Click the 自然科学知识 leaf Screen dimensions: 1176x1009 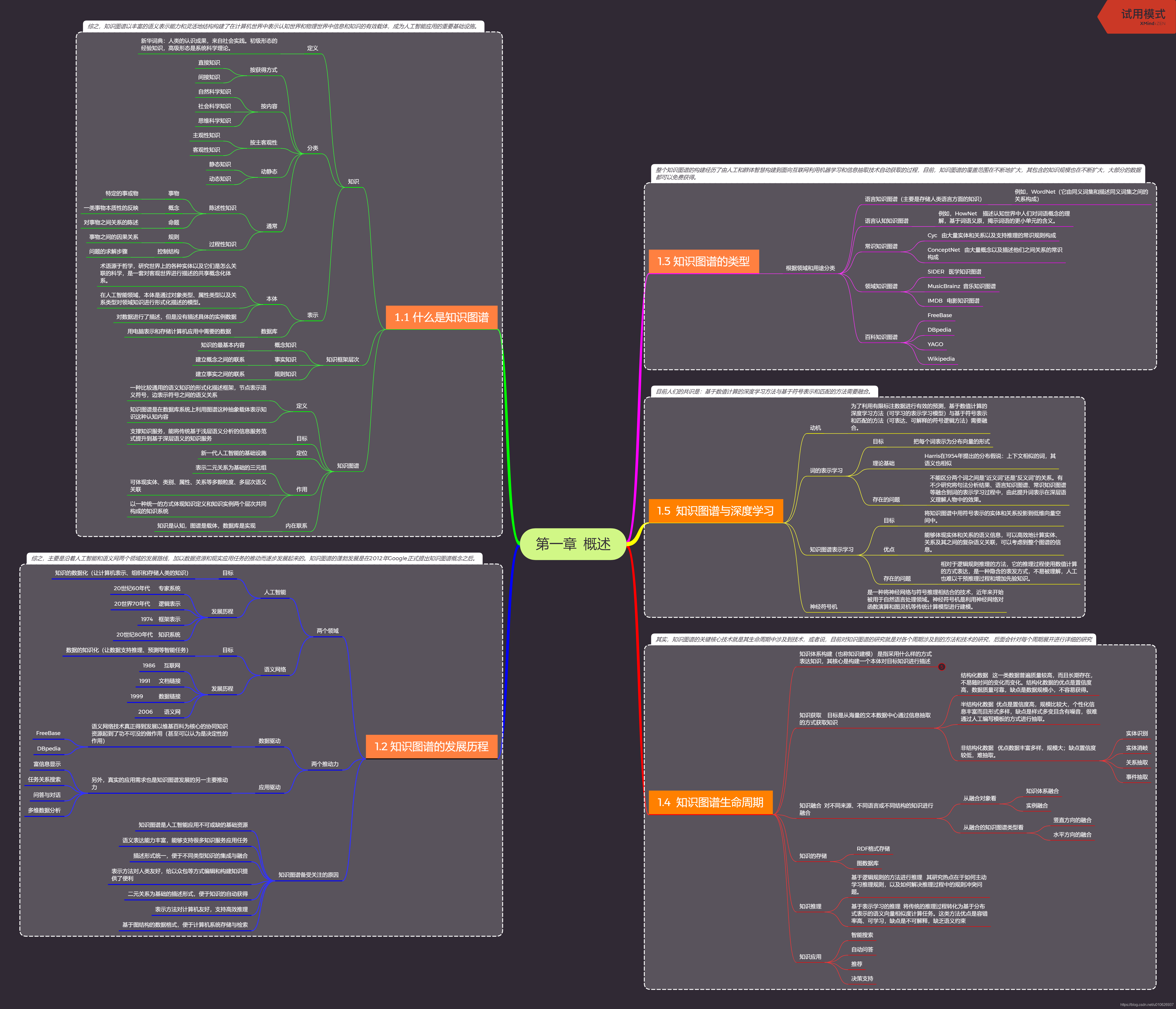click(x=215, y=92)
